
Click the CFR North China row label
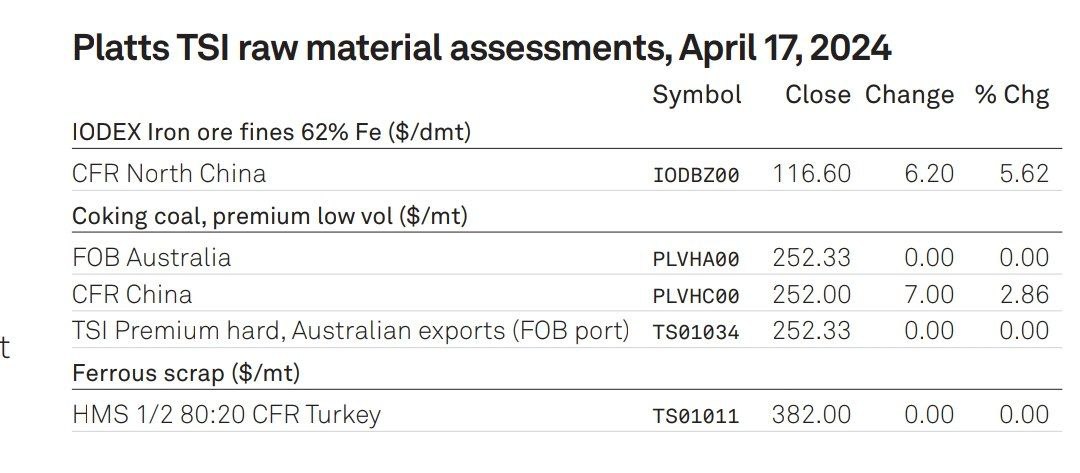(169, 173)
